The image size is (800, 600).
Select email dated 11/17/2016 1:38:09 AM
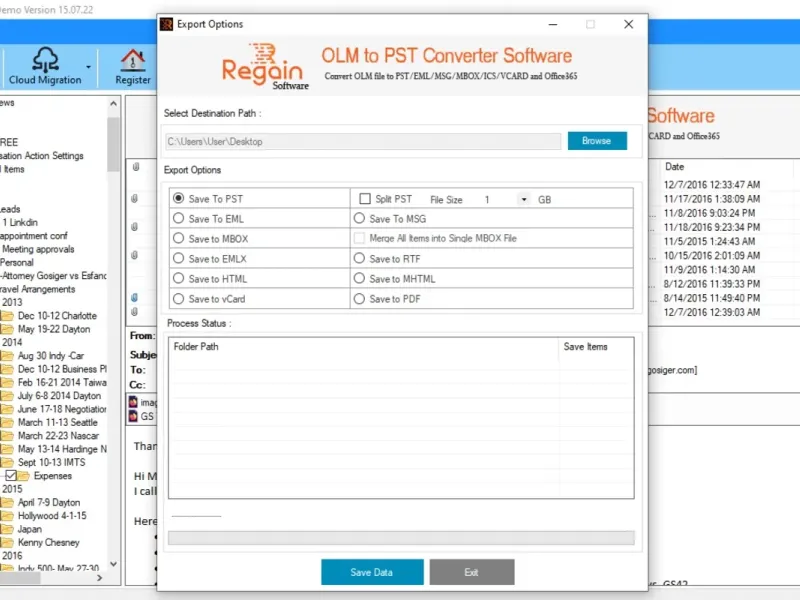point(711,198)
